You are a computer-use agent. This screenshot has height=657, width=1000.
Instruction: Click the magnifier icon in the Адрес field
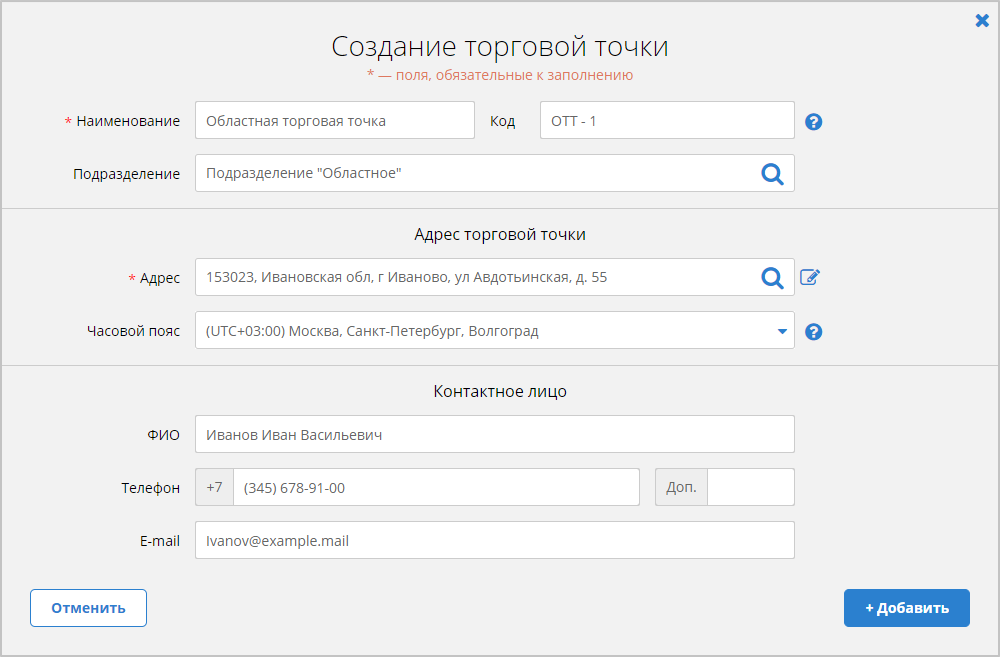point(772,278)
